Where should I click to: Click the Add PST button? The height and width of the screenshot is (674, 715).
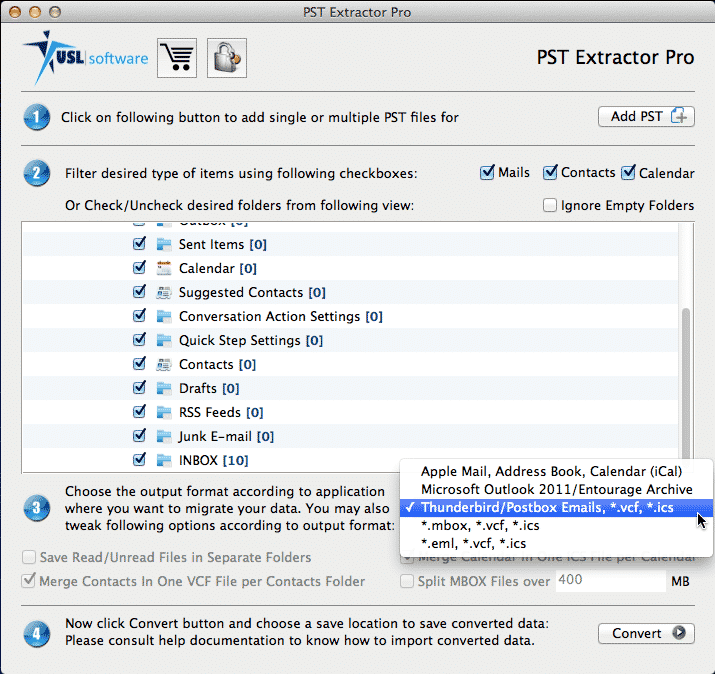click(x=646, y=117)
